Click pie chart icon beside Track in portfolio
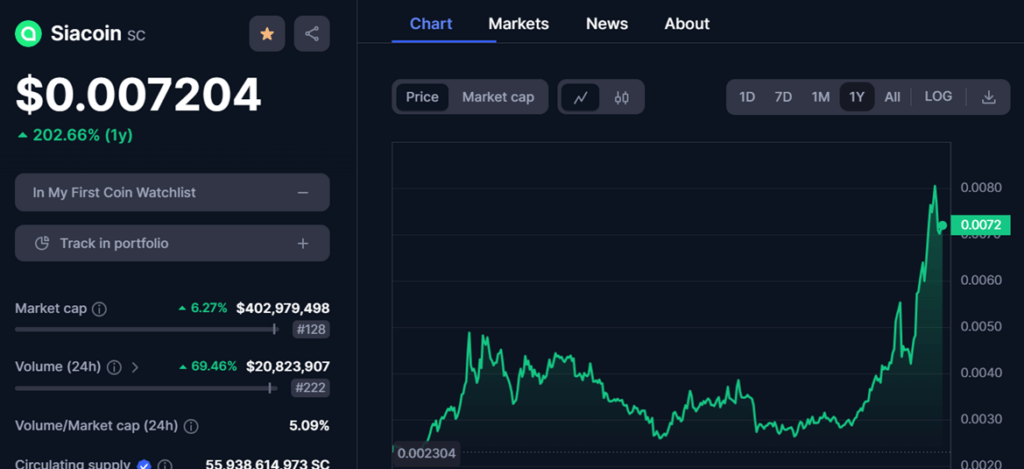1024x469 pixels. (x=42, y=244)
